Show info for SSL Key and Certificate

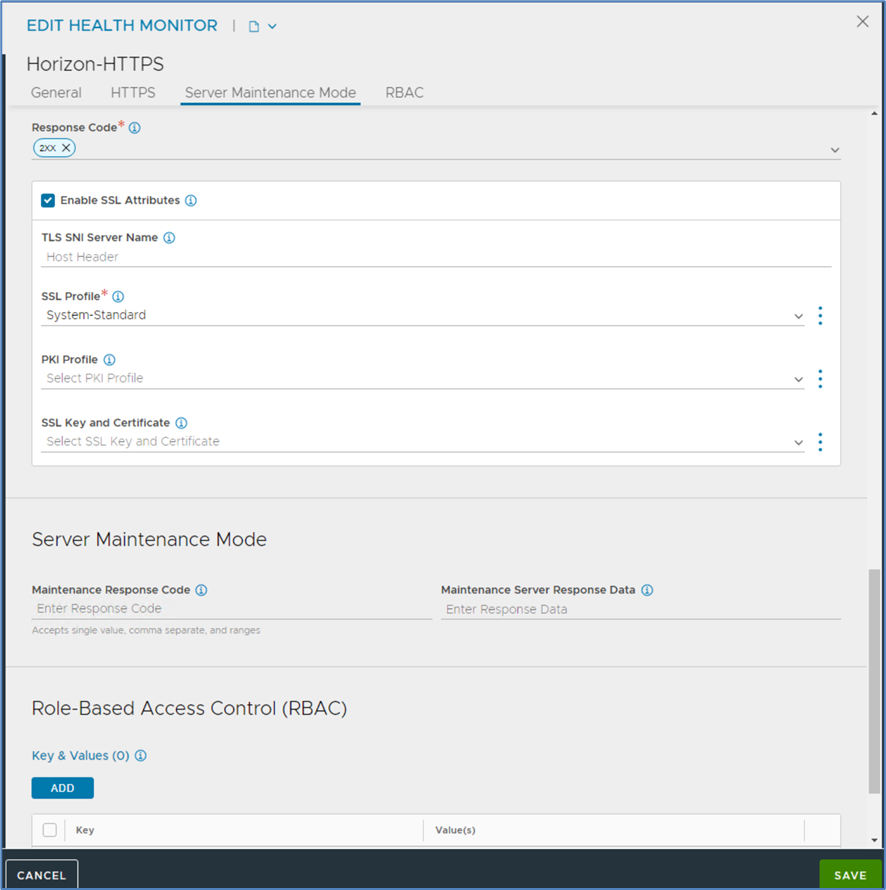point(181,423)
